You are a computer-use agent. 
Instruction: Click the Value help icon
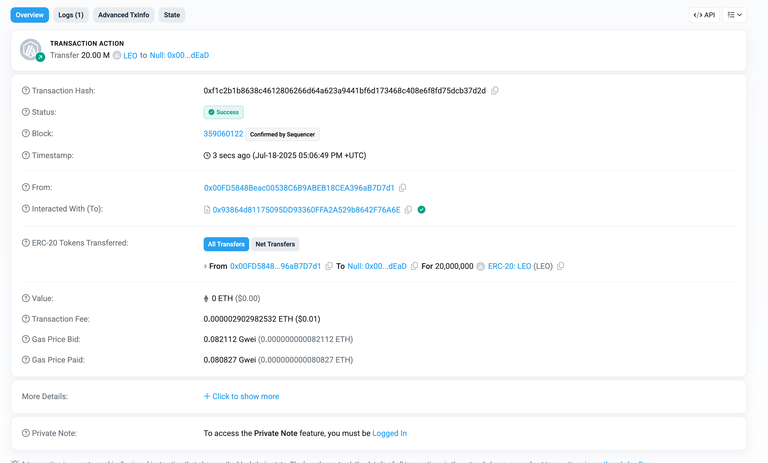25,298
